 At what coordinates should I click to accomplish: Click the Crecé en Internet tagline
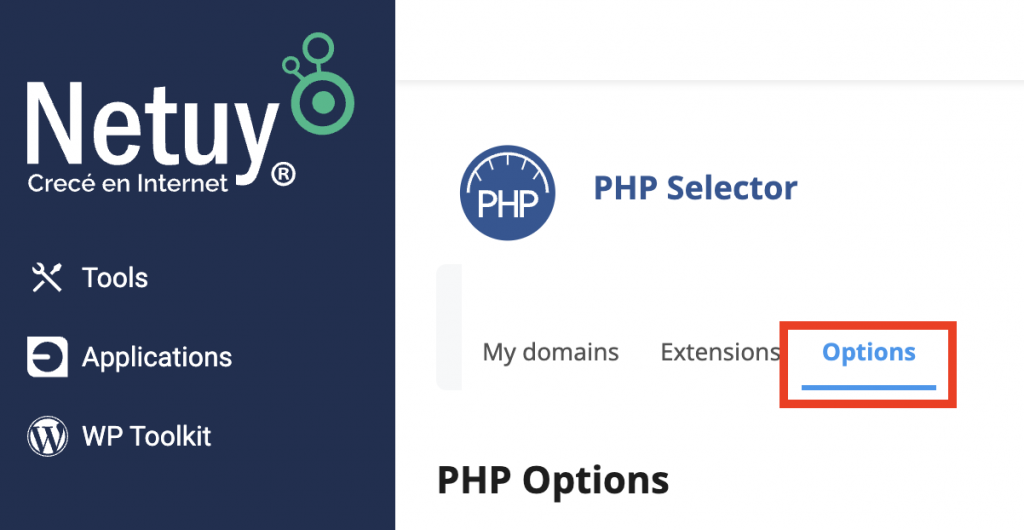(x=128, y=183)
